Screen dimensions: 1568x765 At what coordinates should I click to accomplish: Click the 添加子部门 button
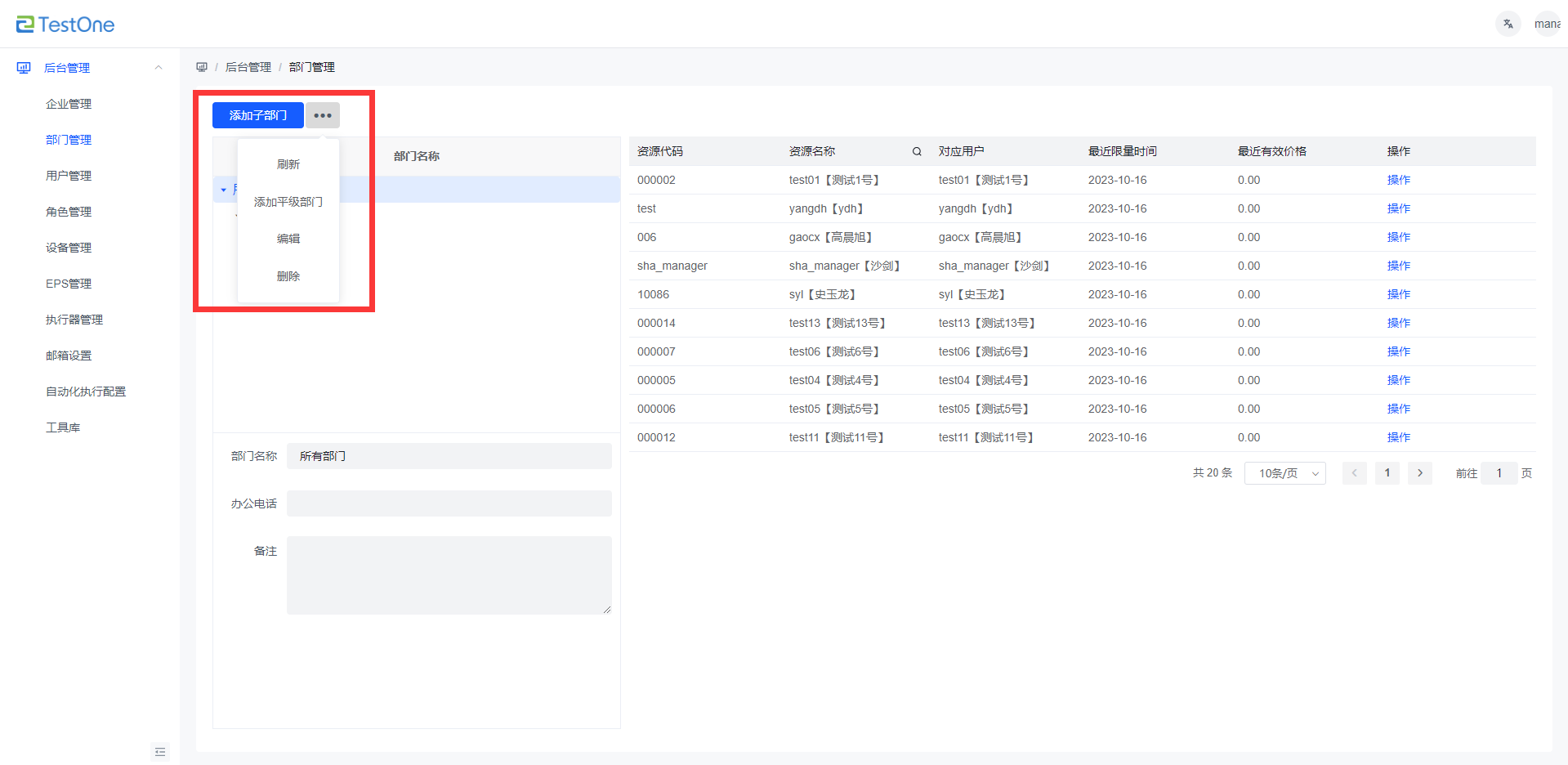click(x=257, y=115)
